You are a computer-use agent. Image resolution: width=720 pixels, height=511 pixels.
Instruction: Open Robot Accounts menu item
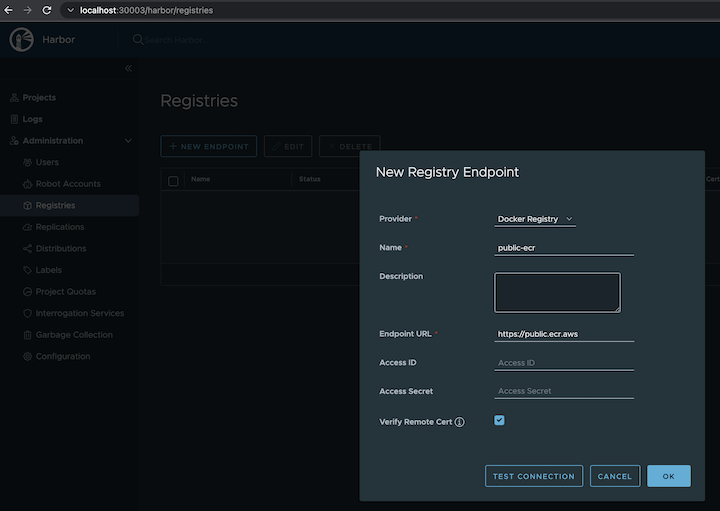67,184
